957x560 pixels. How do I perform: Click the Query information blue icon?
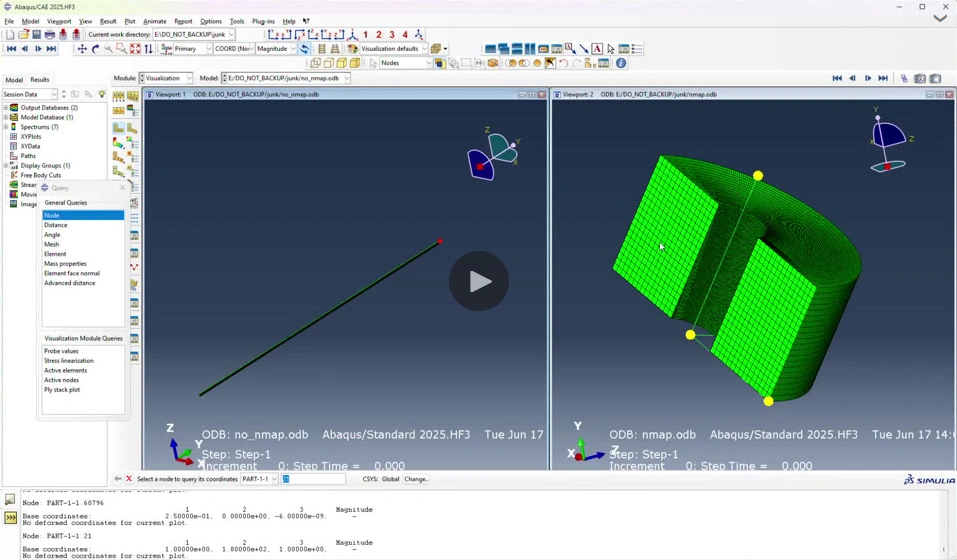point(621,63)
